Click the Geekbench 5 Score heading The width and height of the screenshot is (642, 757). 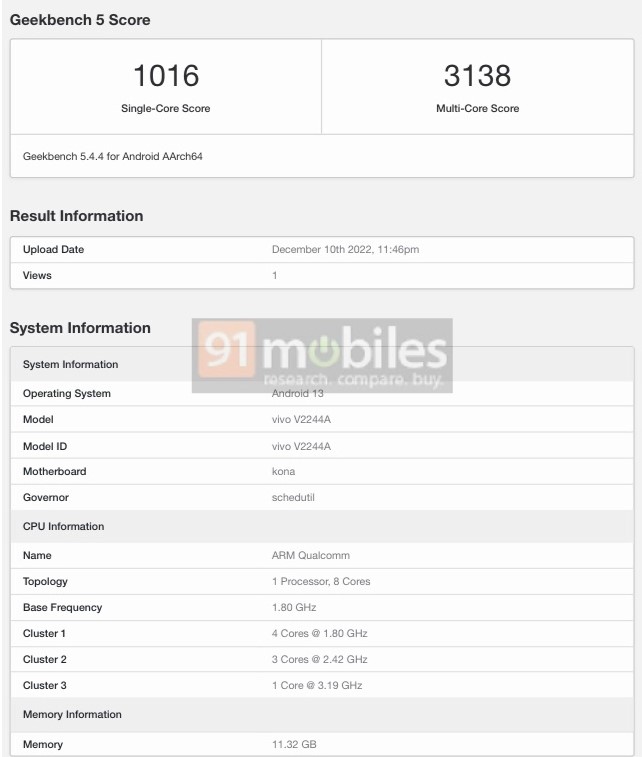pyautogui.click(x=80, y=20)
